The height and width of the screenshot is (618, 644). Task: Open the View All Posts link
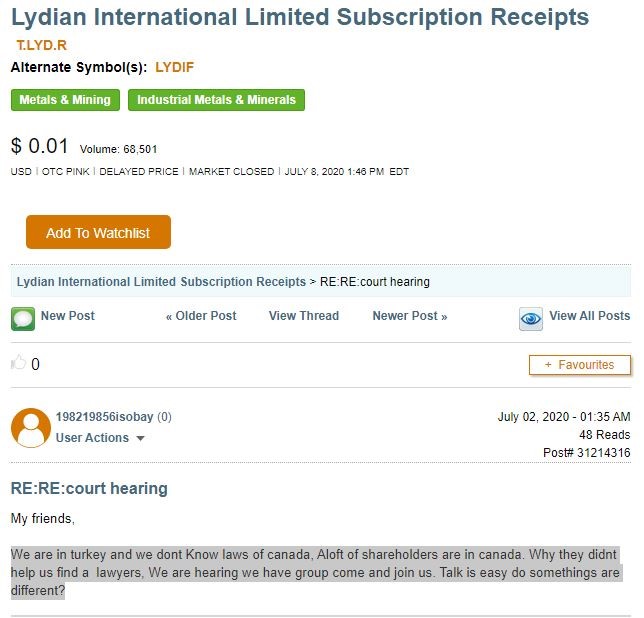coord(589,316)
